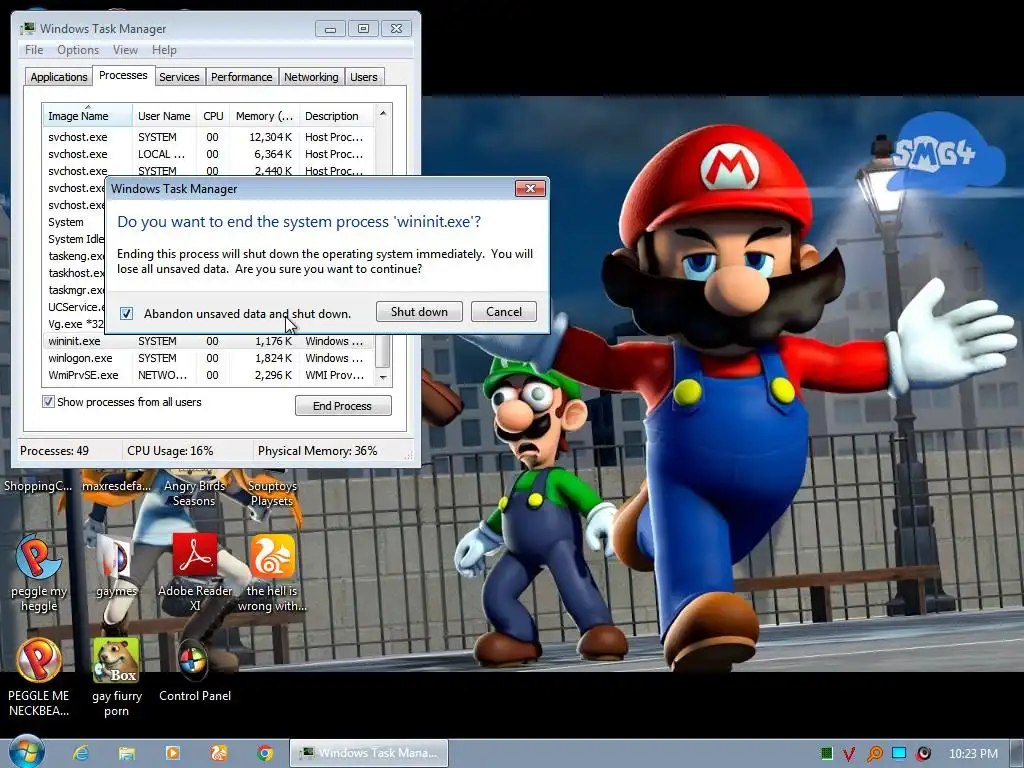
Task: Click the Show desktop strip beside the clock
Action: click(x=1017, y=753)
